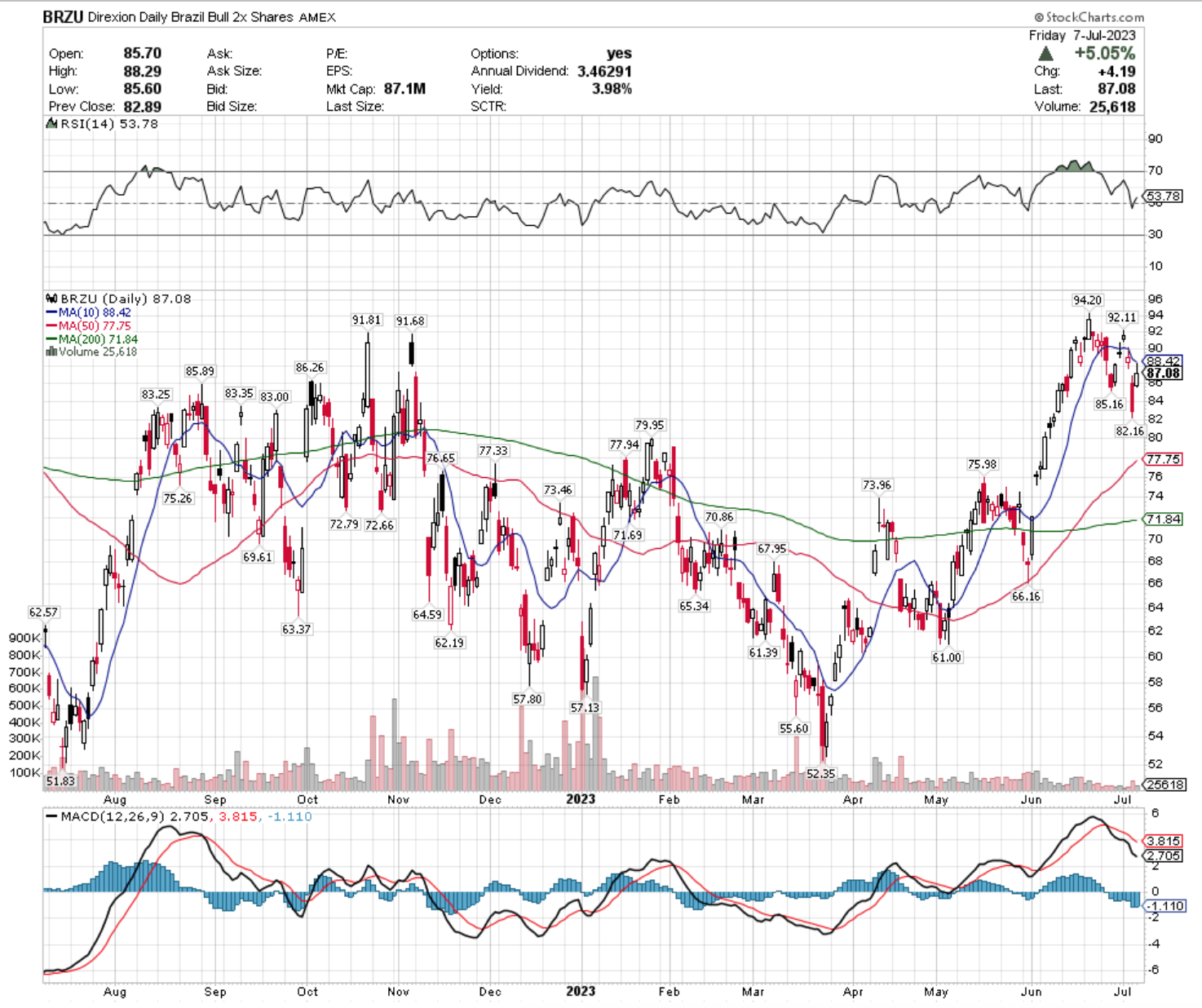The width and height of the screenshot is (1202, 1008).
Task: Click the 66.16 price annotation
Action: 1026,596
